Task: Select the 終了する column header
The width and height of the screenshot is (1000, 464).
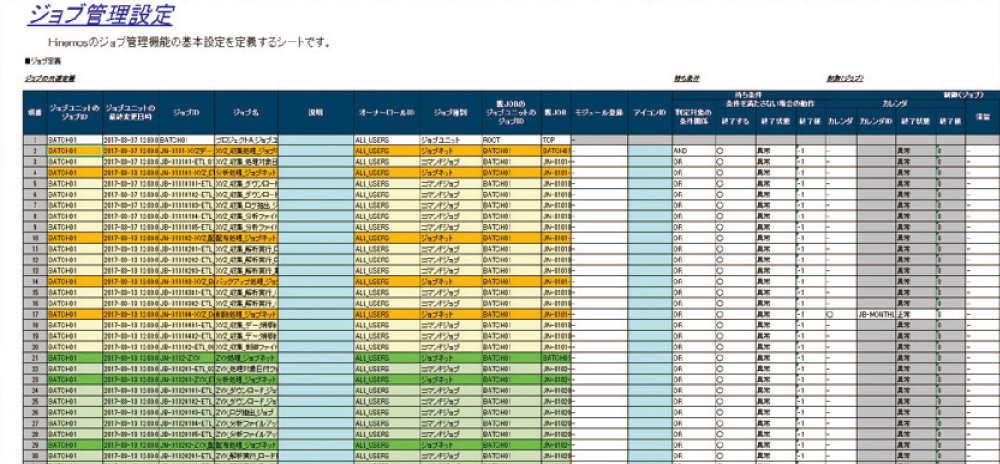Action: point(734,120)
